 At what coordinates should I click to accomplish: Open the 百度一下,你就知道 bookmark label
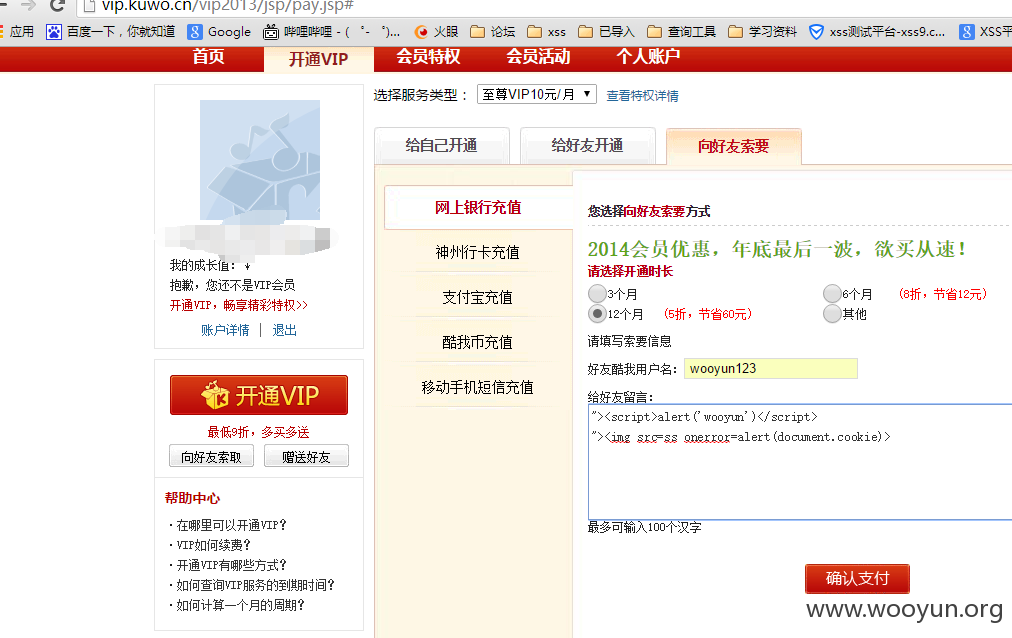[x=121, y=32]
